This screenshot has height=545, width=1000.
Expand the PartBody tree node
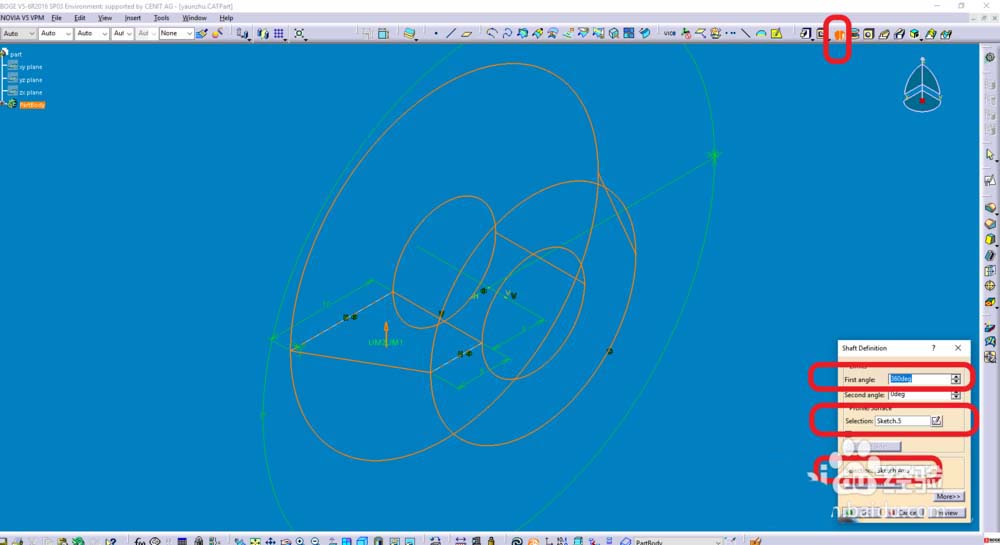[x=3, y=104]
